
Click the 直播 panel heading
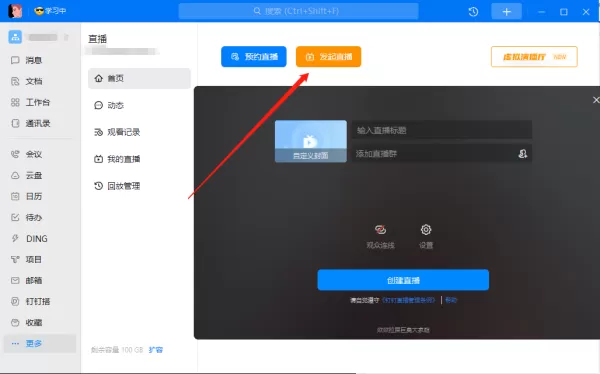click(98, 39)
